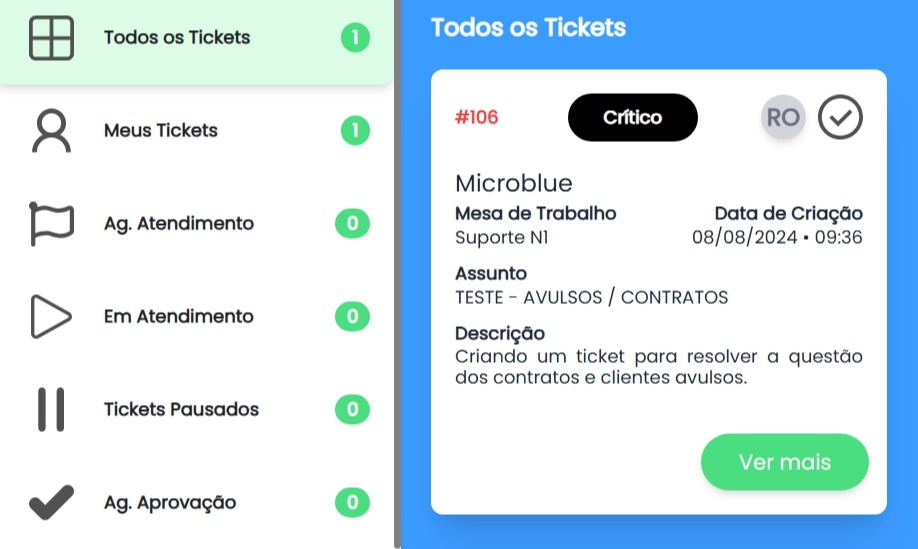Show the Em Atendimento tickets list
The image size is (918, 549).
179,316
